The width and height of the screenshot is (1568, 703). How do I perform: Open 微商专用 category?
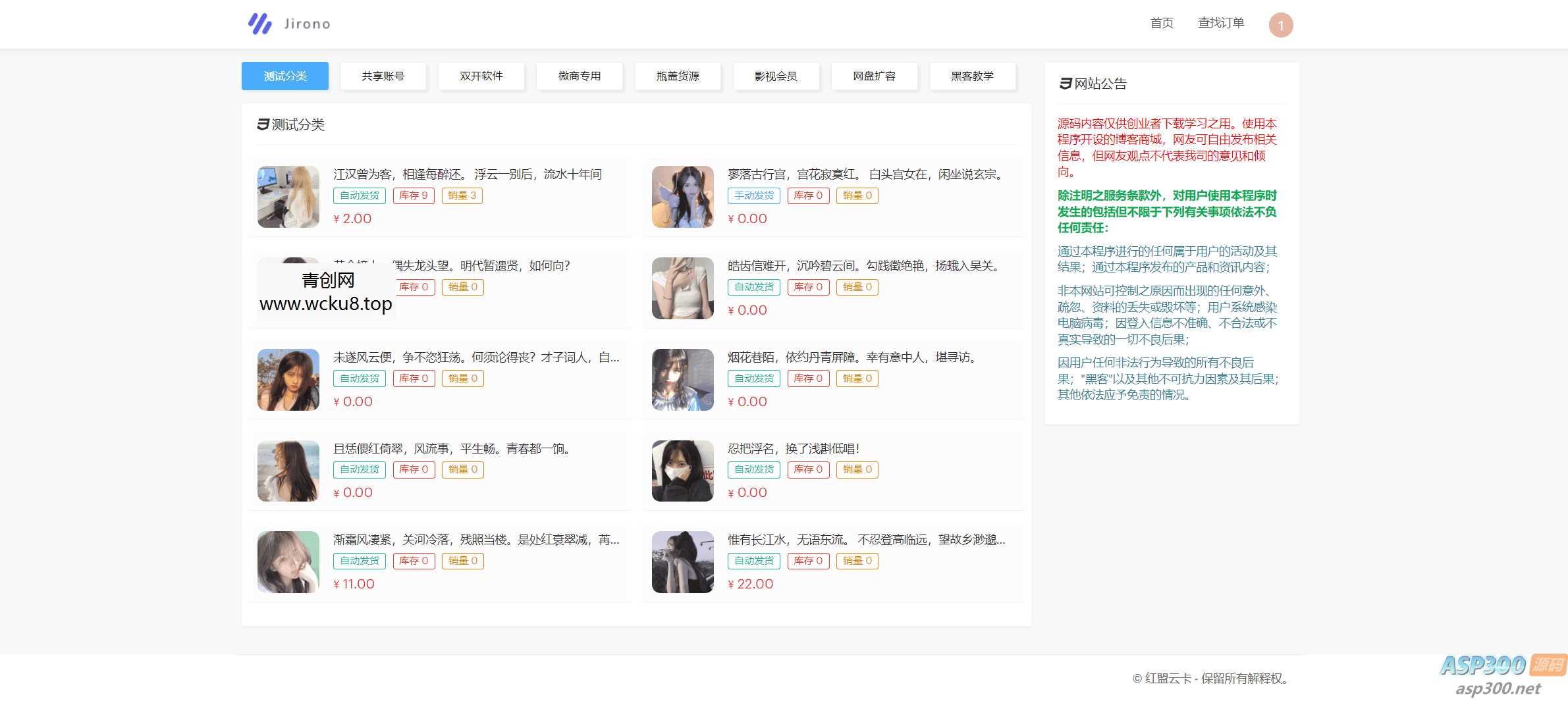(x=580, y=76)
